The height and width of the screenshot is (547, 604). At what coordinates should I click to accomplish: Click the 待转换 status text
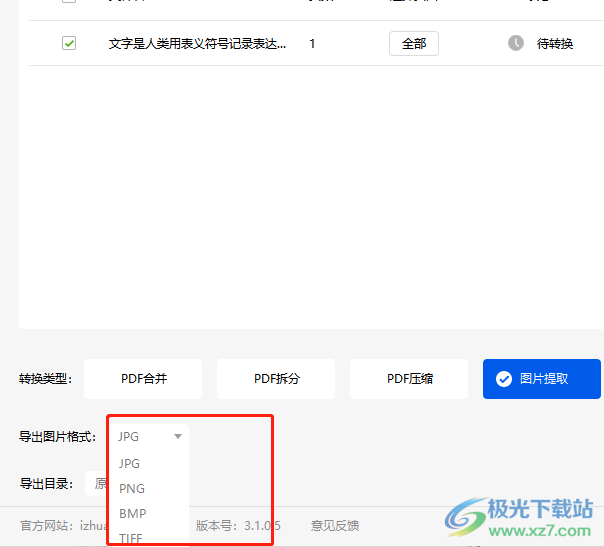(x=555, y=44)
